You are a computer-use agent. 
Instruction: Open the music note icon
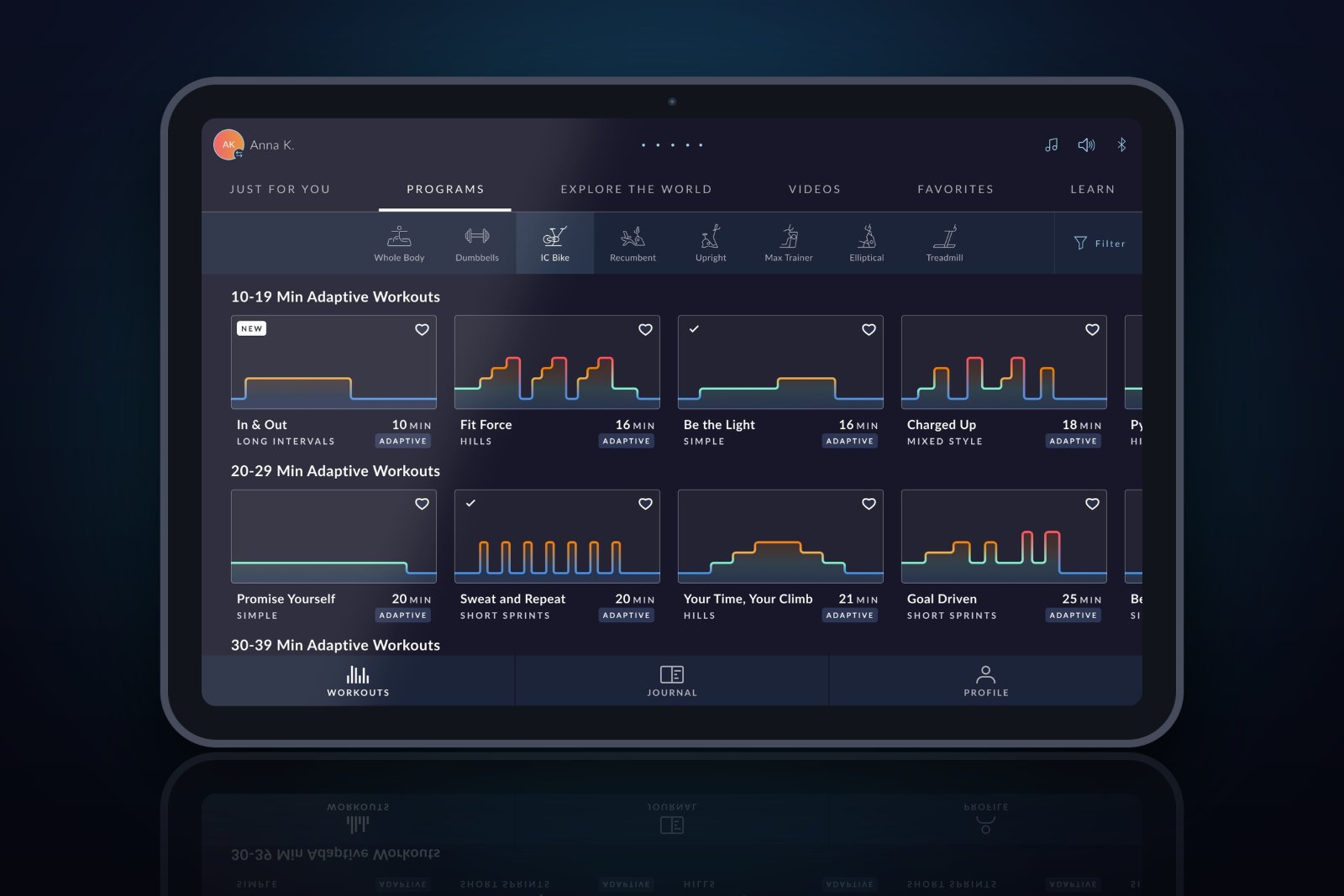click(x=1051, y=145)
